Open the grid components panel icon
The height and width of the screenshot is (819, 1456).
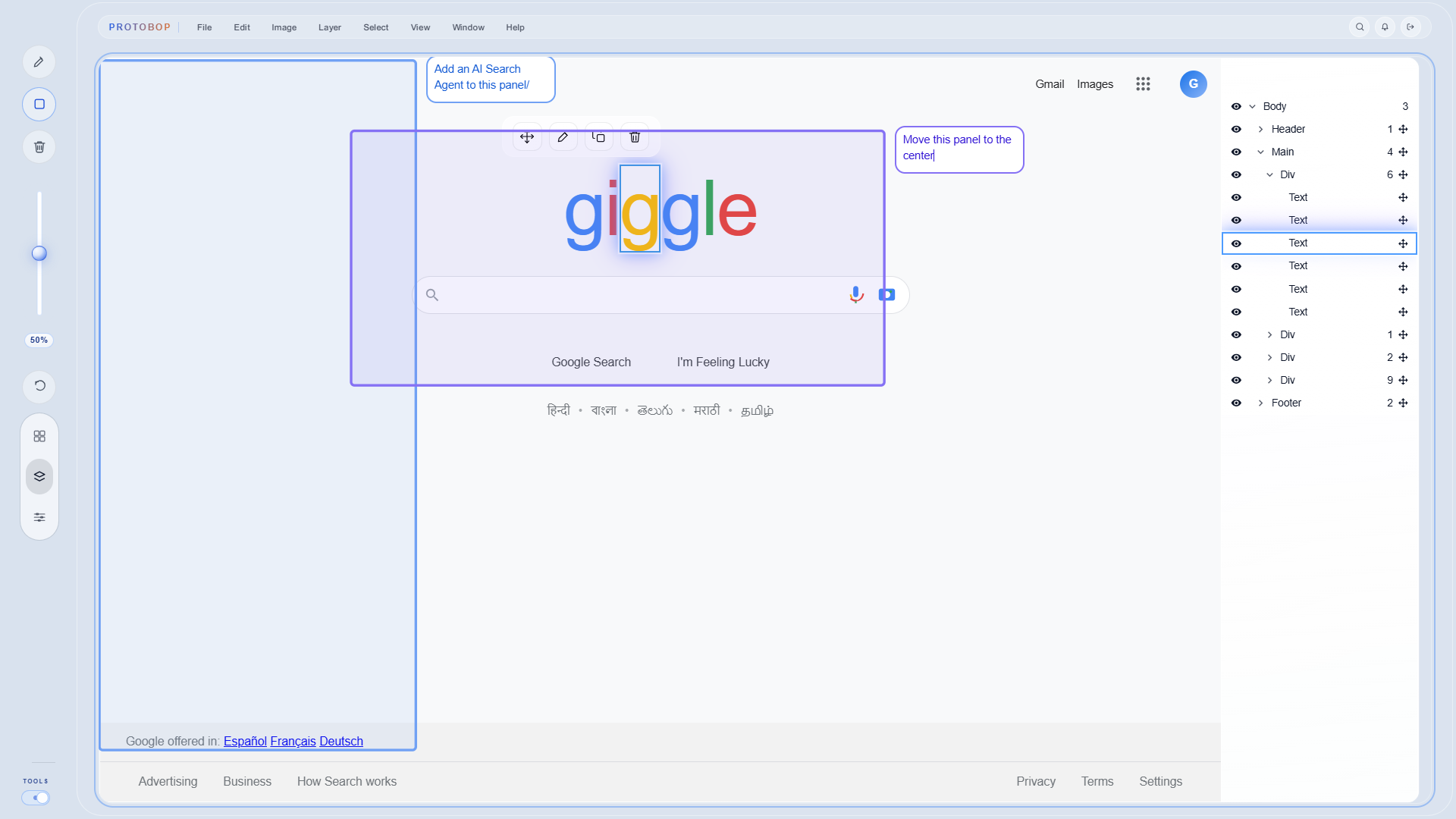(39, 436)
